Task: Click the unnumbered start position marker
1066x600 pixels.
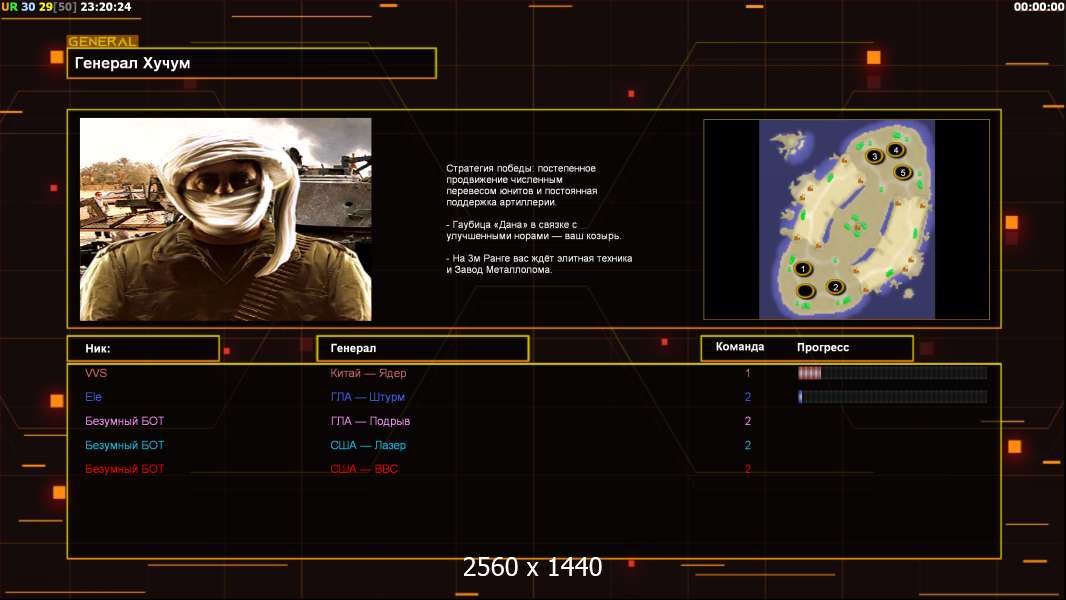Action: point(805,291)
